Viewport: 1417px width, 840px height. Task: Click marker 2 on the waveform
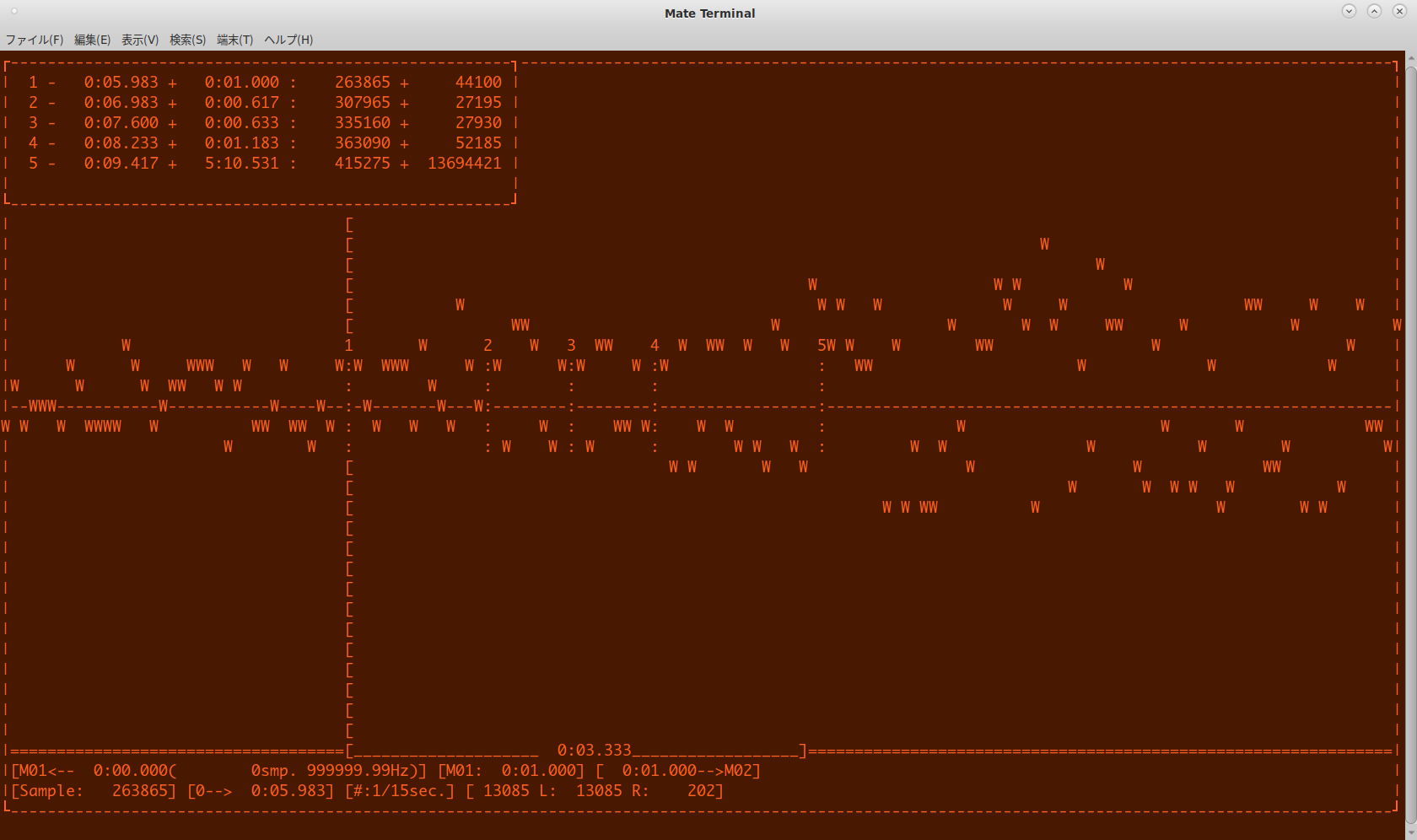[488, 345]
